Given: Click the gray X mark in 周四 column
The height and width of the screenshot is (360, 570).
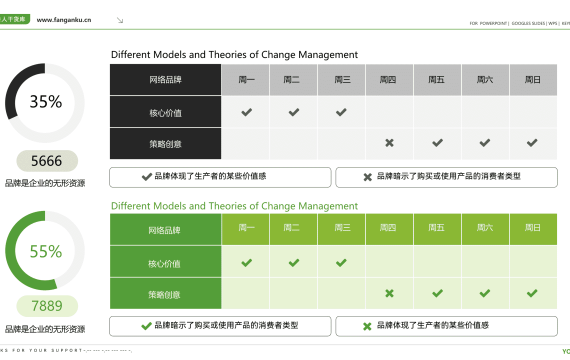Looking at the screenshot, I should click(x=389, y=143).
